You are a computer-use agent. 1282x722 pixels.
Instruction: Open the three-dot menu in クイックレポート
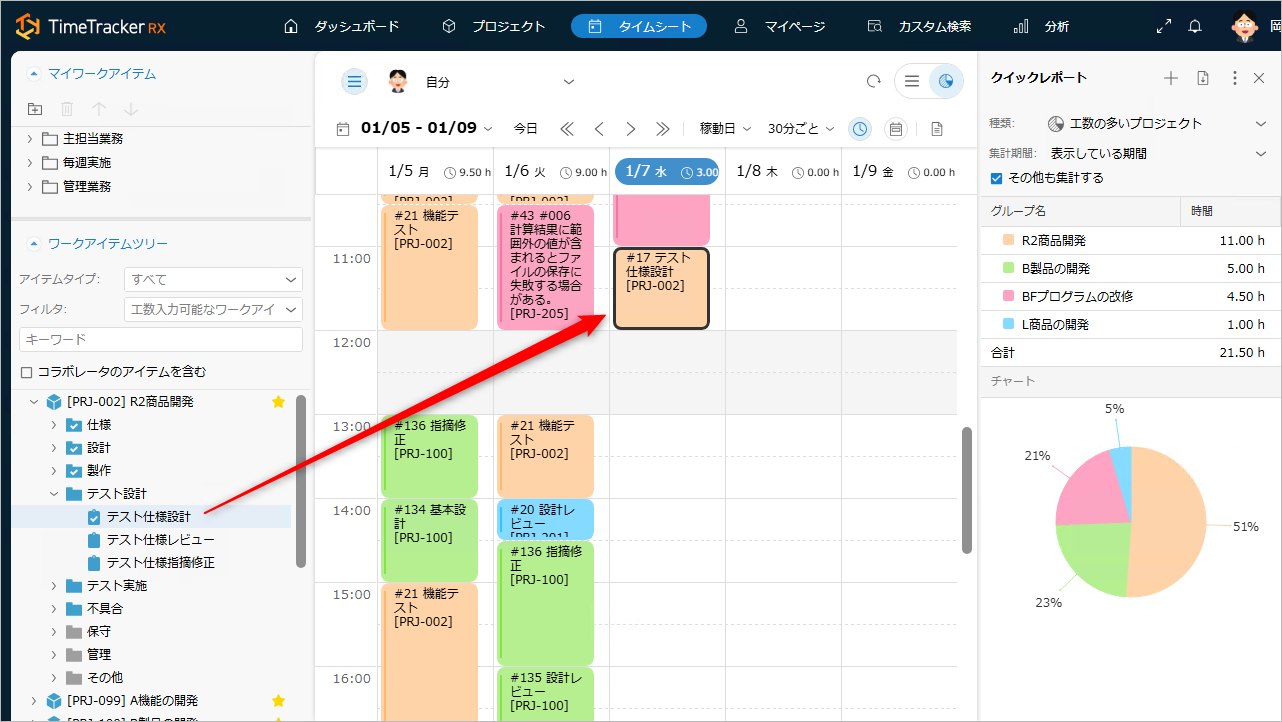pos(1235,78)
